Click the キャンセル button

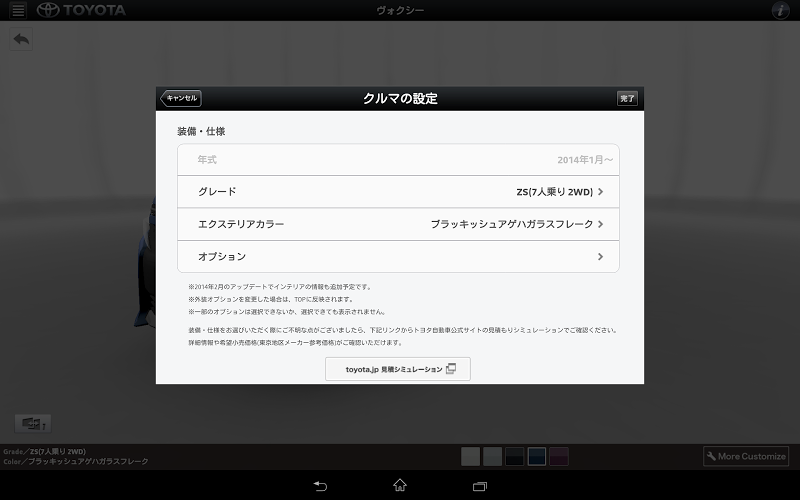[x=181, y=98]
